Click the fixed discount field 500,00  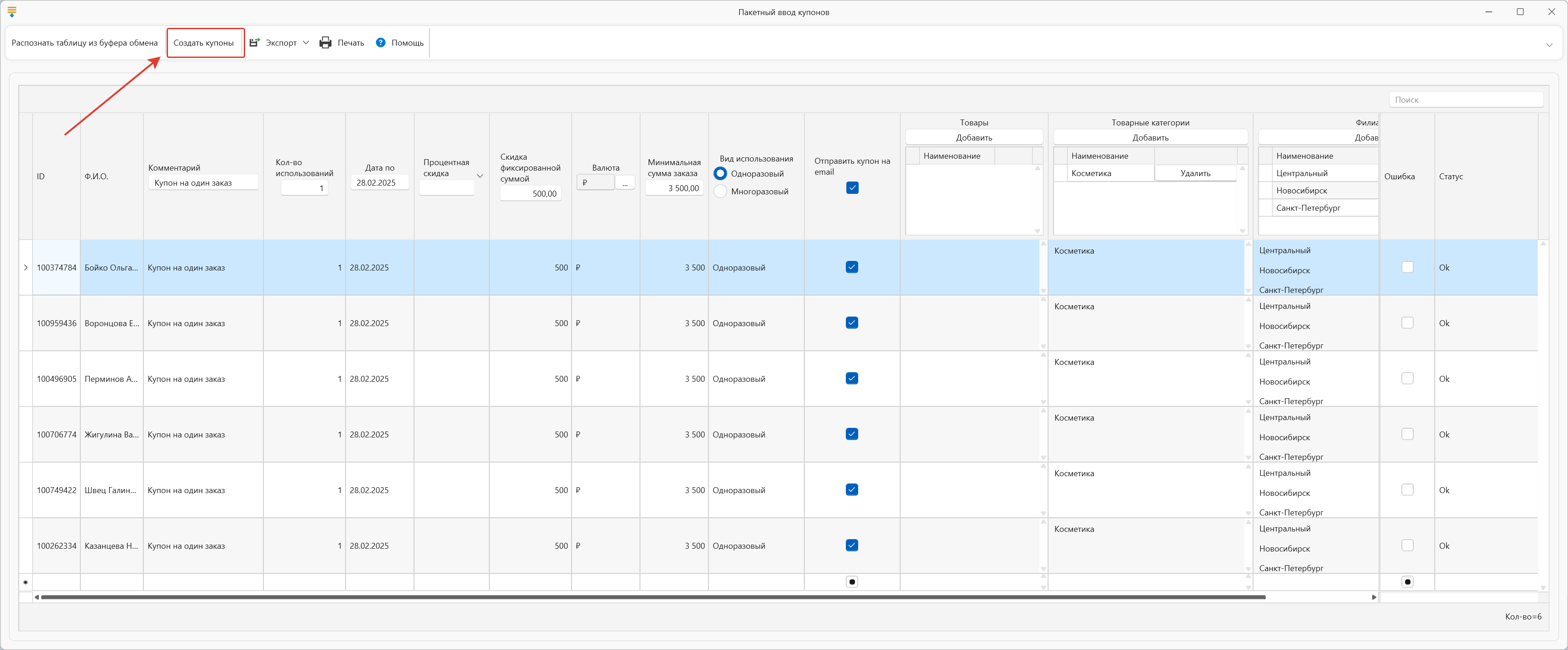tap(530, 193)
